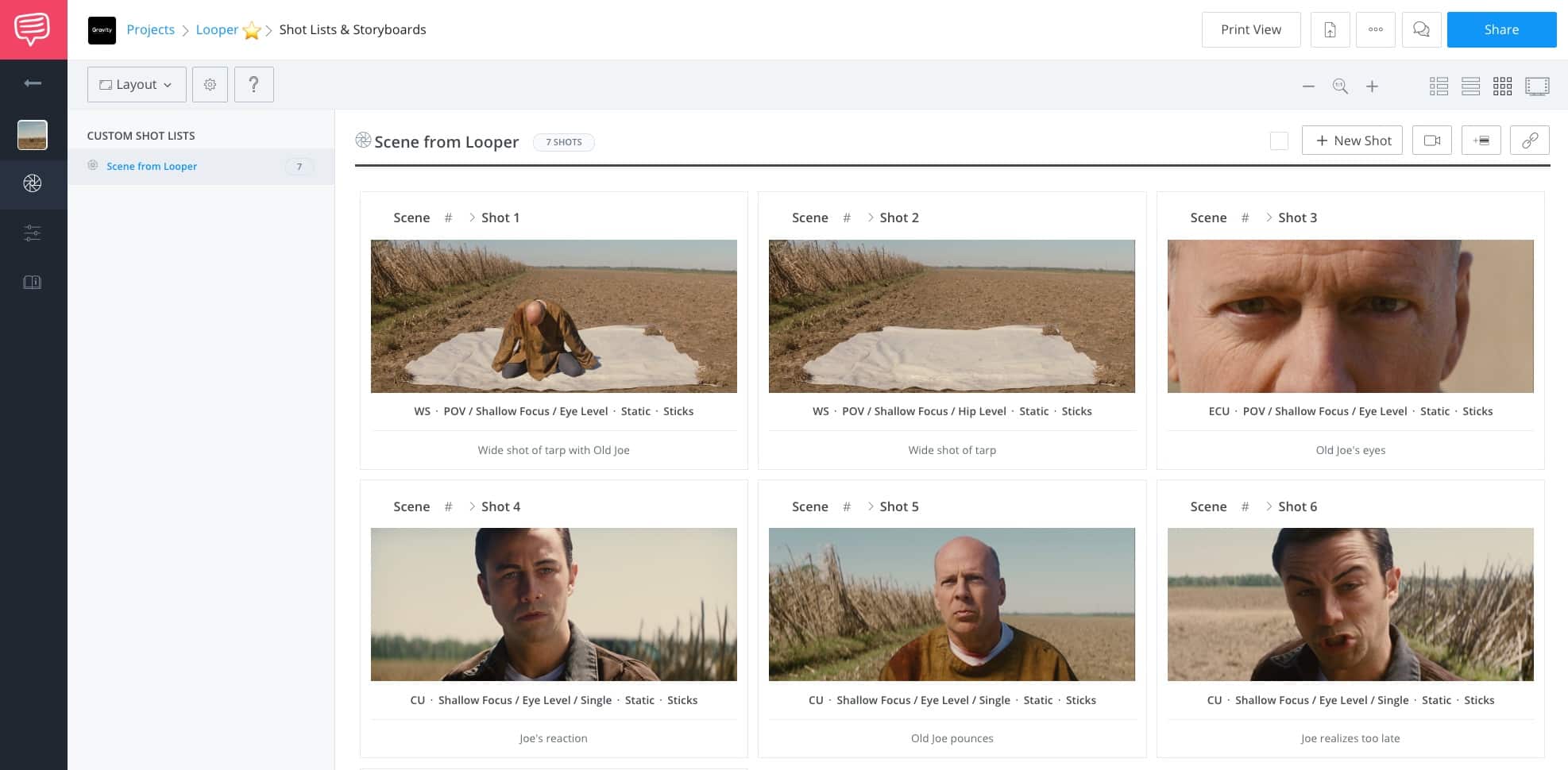Tick the select-all checkbox near New Shot
The height and width of the screenshot is (770, 1568).
tap(1279, 141)
